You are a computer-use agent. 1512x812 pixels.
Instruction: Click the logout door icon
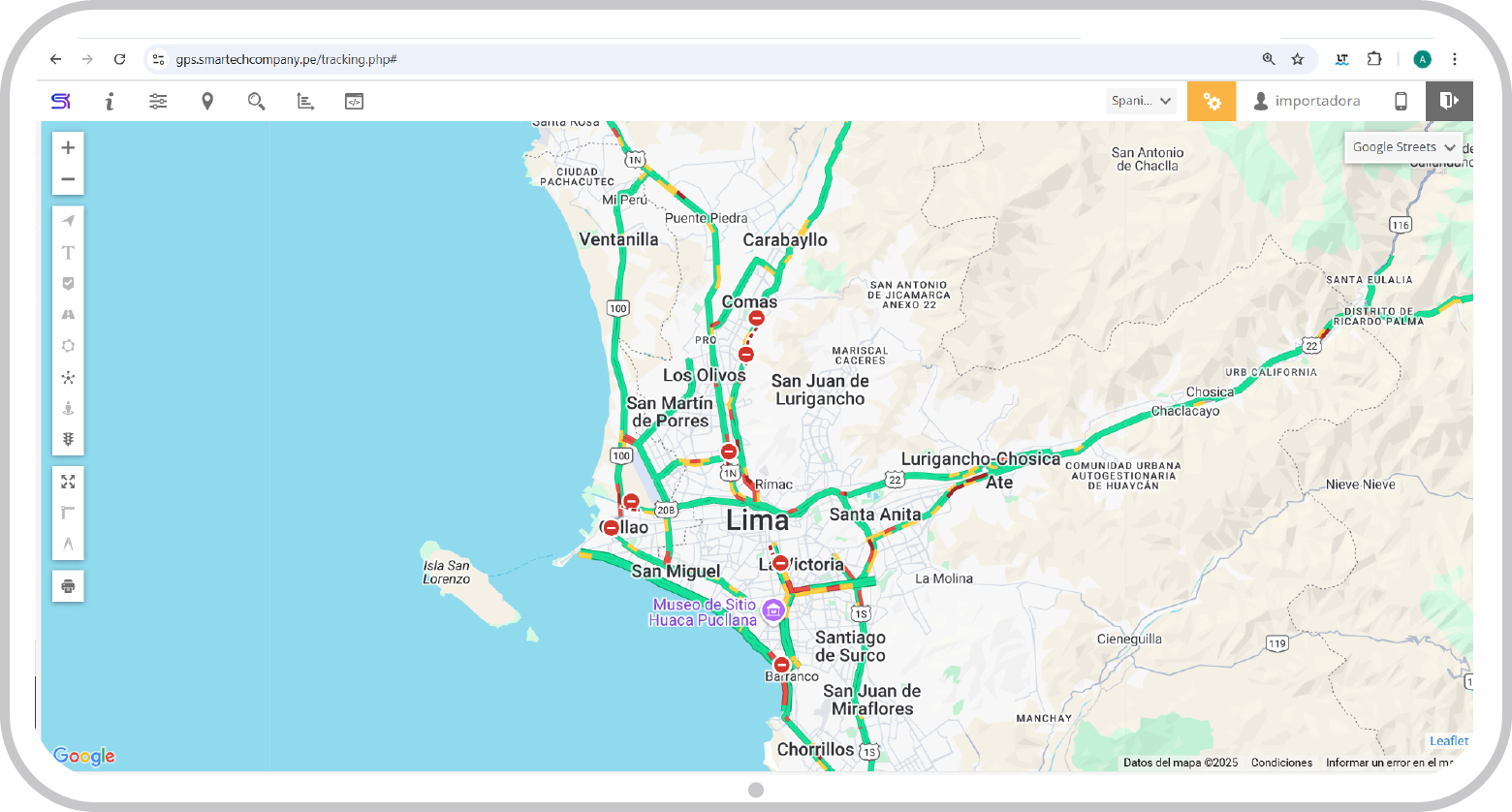[1449, 101]
